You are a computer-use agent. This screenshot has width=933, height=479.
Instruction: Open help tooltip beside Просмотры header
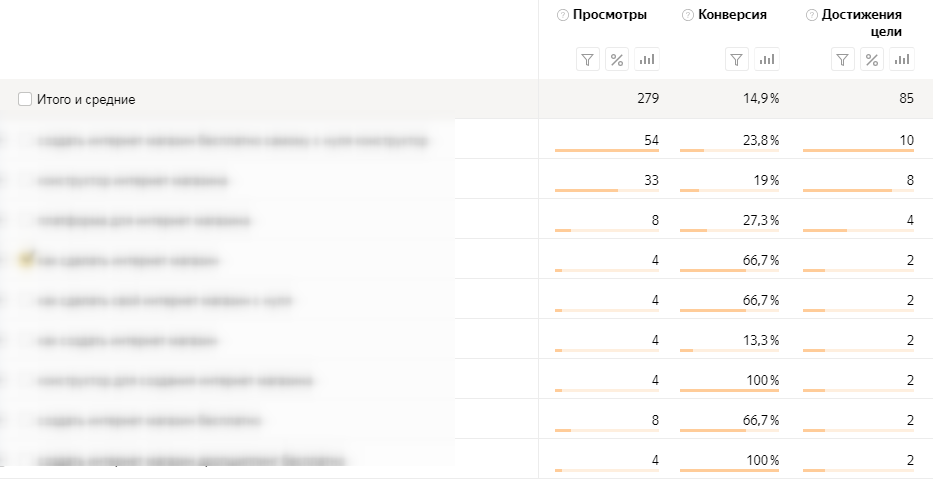point(562,15)
